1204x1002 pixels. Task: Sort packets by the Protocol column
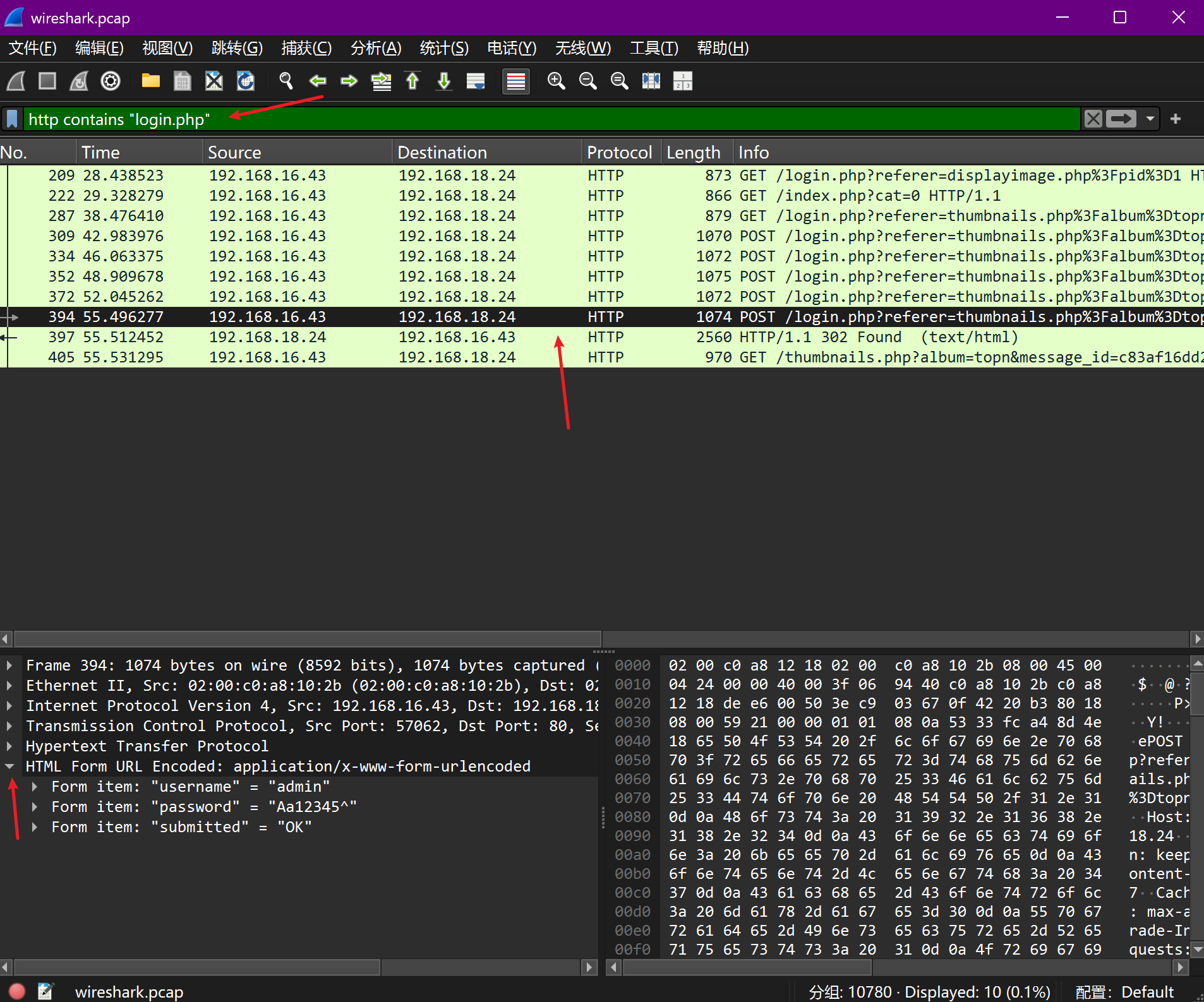(x=622, y=152)
